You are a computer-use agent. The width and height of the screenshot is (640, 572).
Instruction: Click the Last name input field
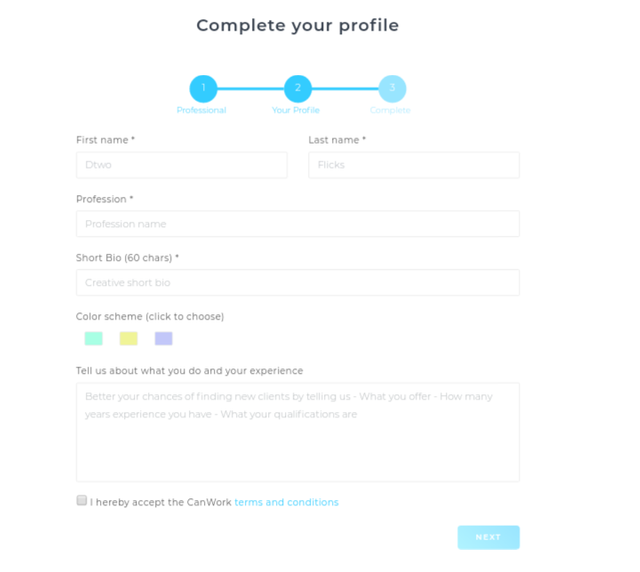(x=413, y=165)
